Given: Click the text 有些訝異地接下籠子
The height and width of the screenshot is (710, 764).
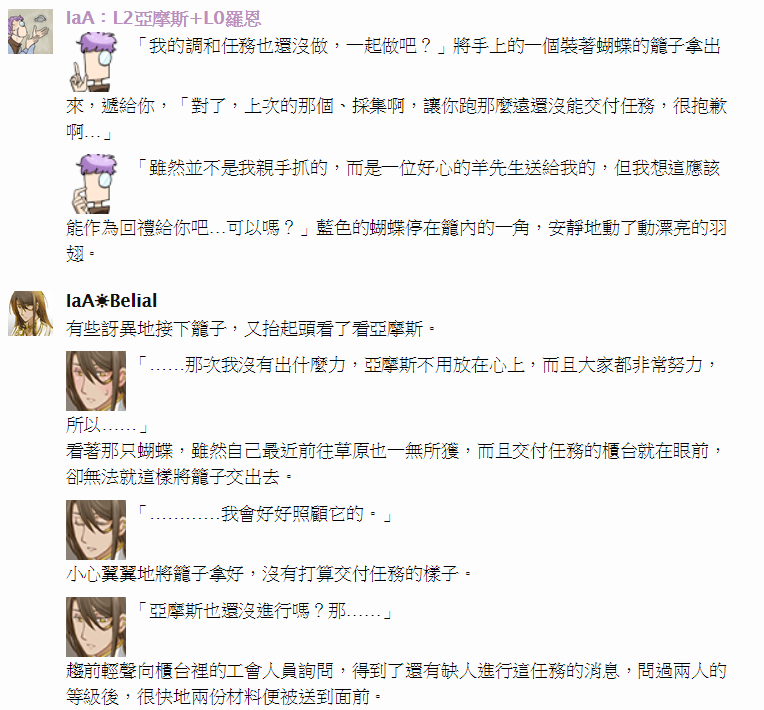Looking at the screenshot, I should coord(147,329).
